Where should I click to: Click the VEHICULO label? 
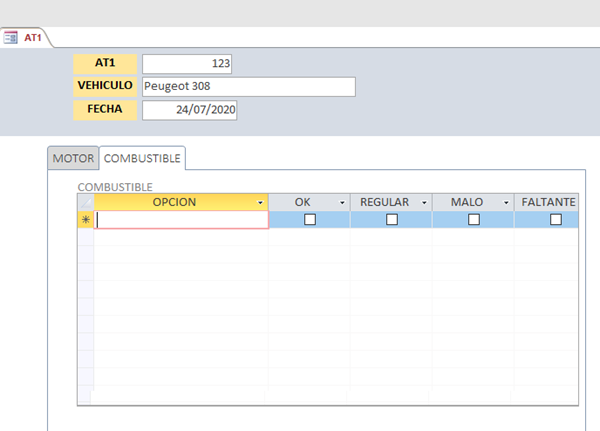(x=105, y=87)
